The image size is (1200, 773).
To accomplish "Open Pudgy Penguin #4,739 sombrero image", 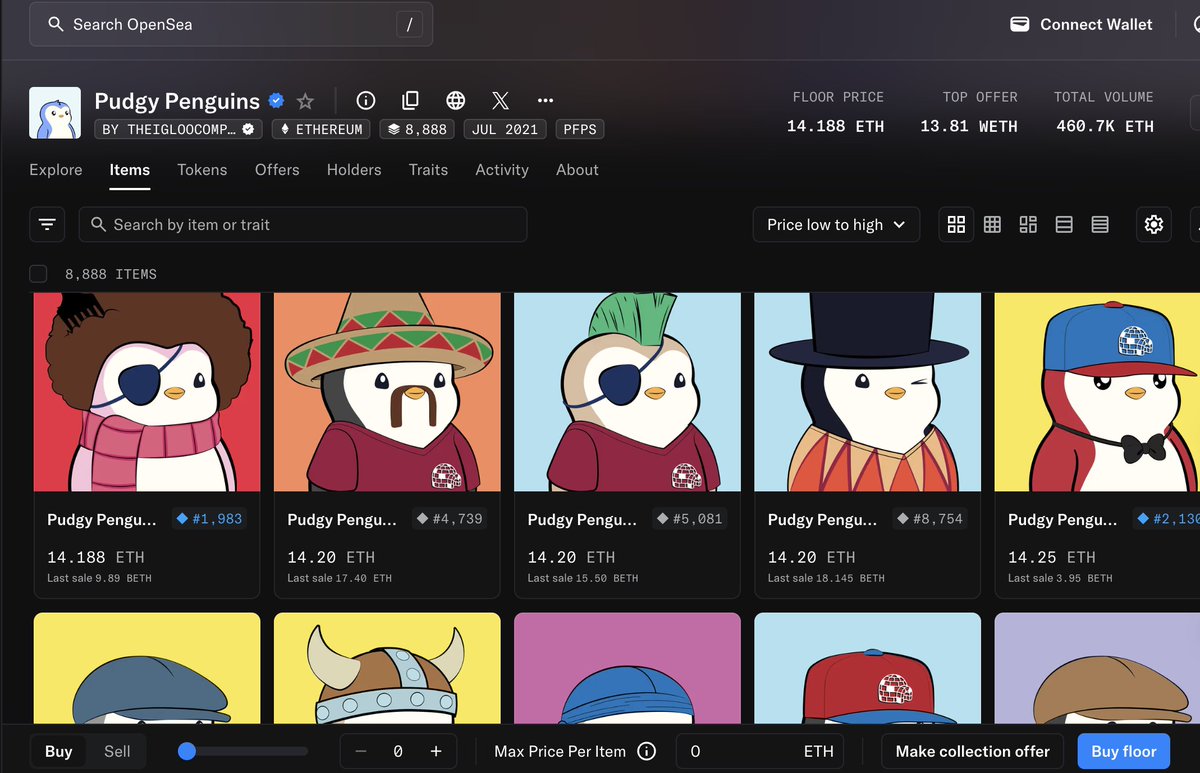I will click(387, 392).
